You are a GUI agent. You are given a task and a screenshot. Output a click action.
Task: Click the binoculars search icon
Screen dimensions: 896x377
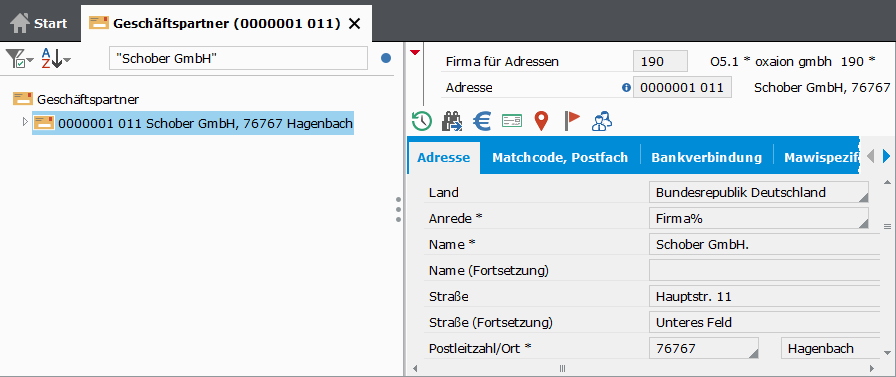453,121
